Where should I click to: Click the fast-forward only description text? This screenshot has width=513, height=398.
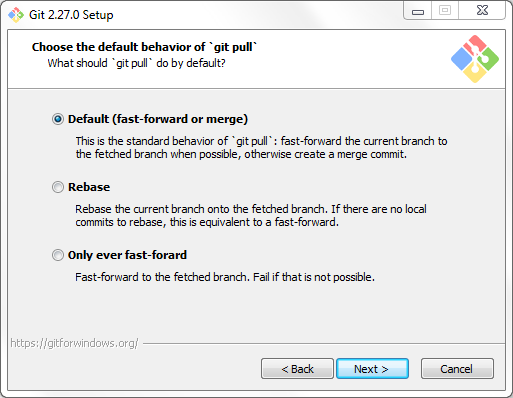tap(225, 277)
